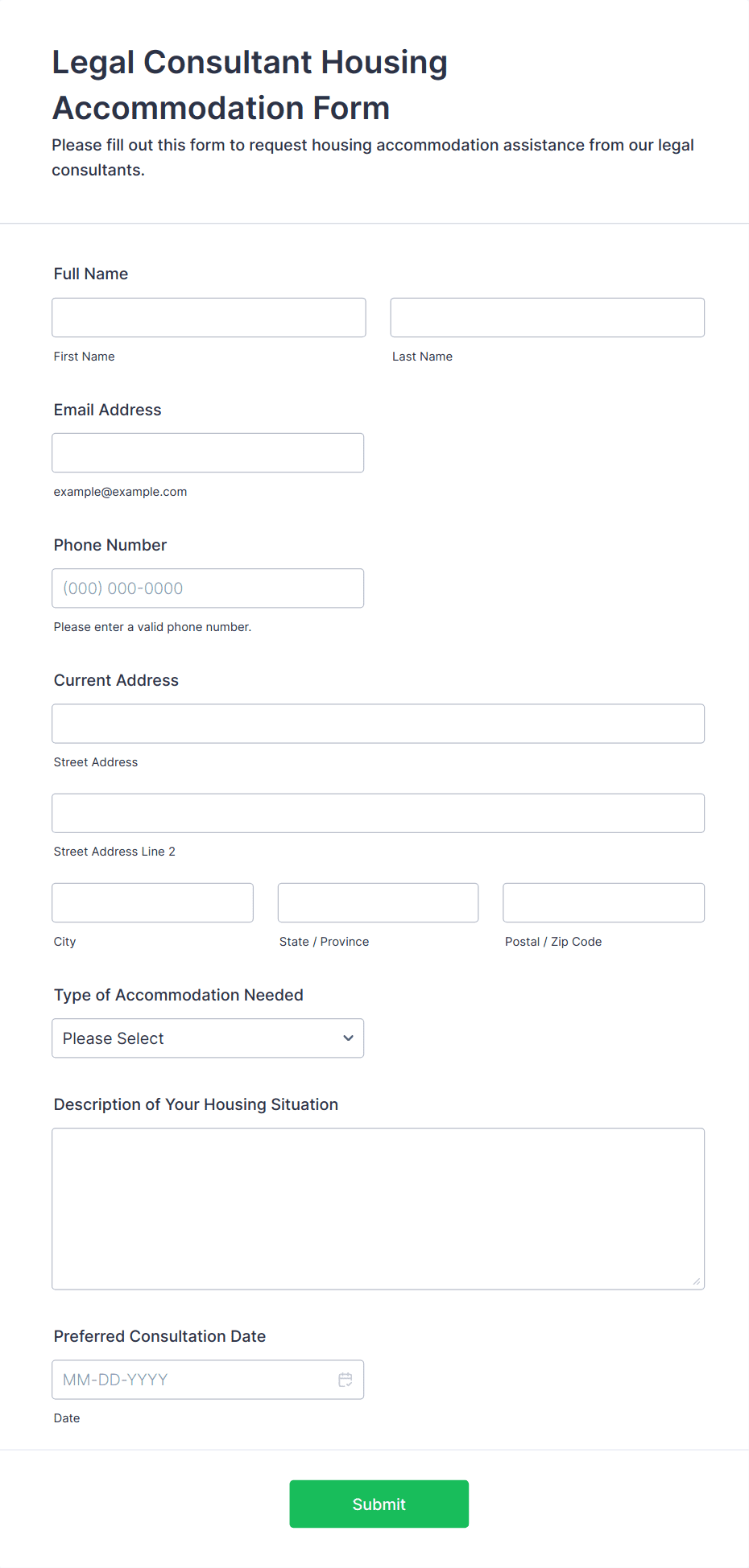Select the Phone Number input box
Screen dimensions: 749x1568
point(208,588)
